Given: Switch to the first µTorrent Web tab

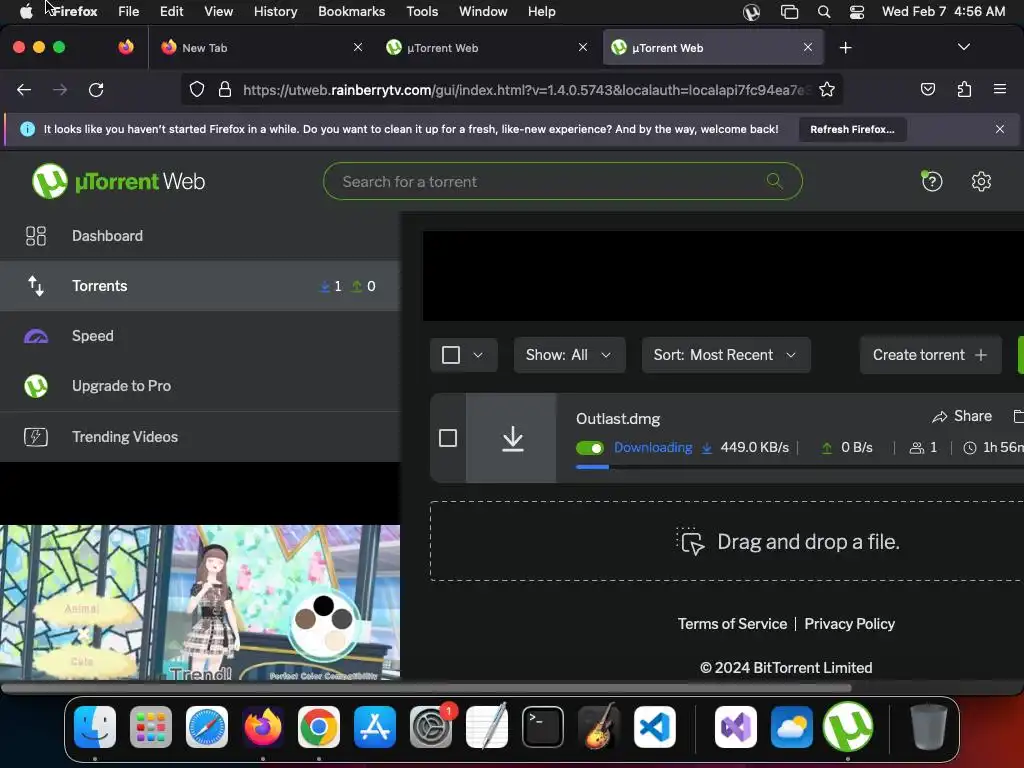Looking at the screenshot, I should pyautogui.click(x=487, y=48).
